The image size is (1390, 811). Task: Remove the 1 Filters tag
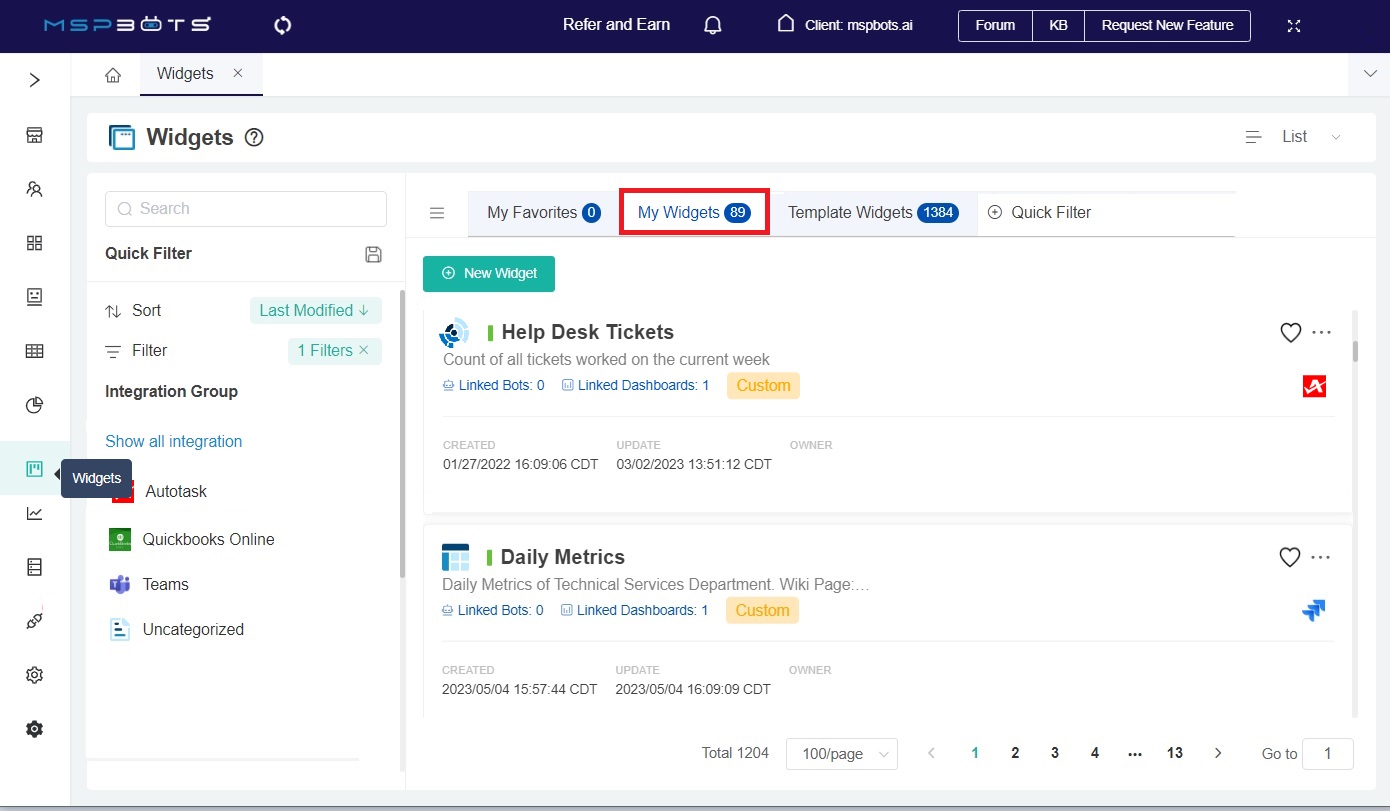(x=364, y=350)
